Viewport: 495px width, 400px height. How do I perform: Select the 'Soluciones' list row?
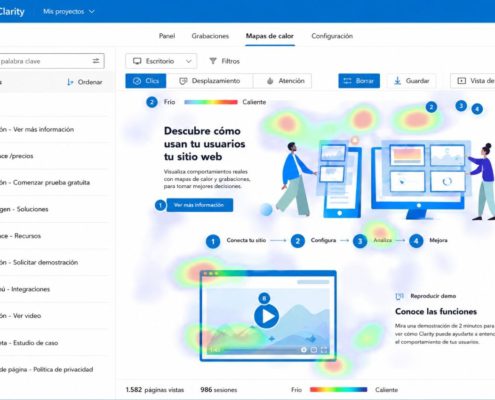pyautogui.click(x=55, y=209)
